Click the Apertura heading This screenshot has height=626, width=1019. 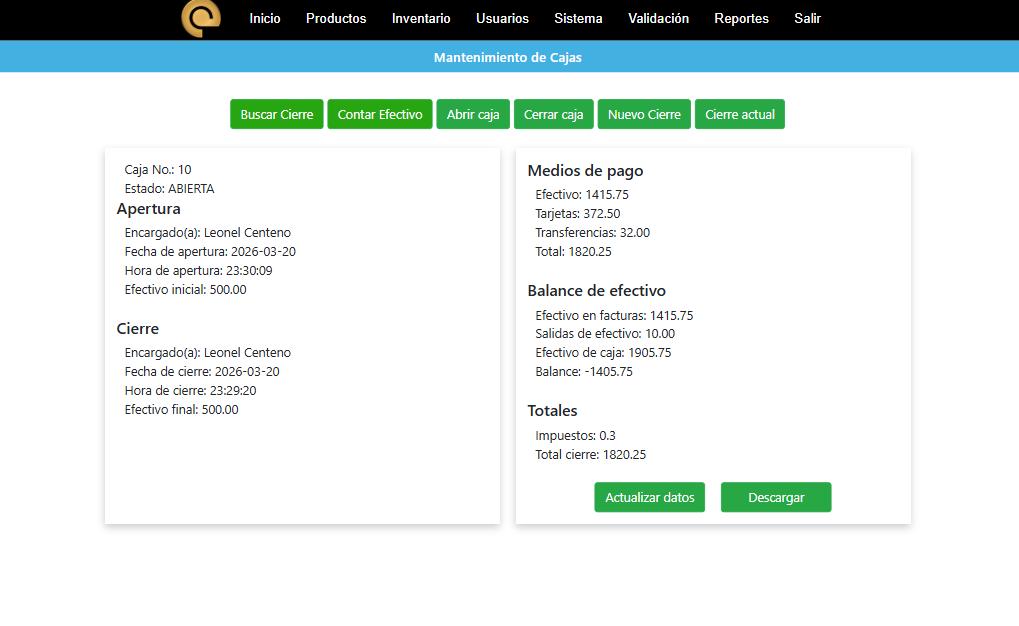click(x=149, y=209)
